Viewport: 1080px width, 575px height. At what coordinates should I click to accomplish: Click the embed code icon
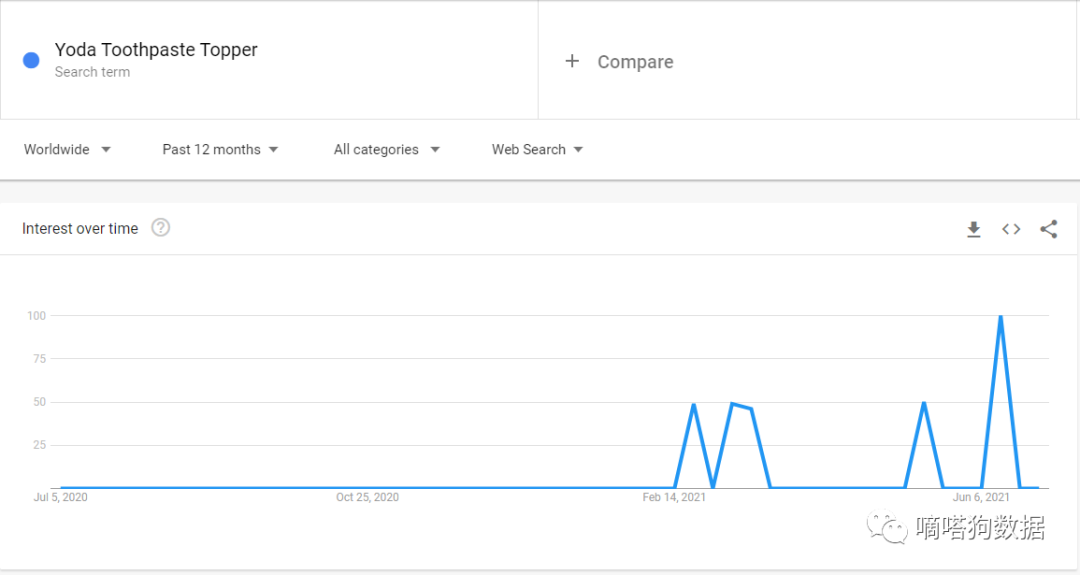tap(1011, 229)
